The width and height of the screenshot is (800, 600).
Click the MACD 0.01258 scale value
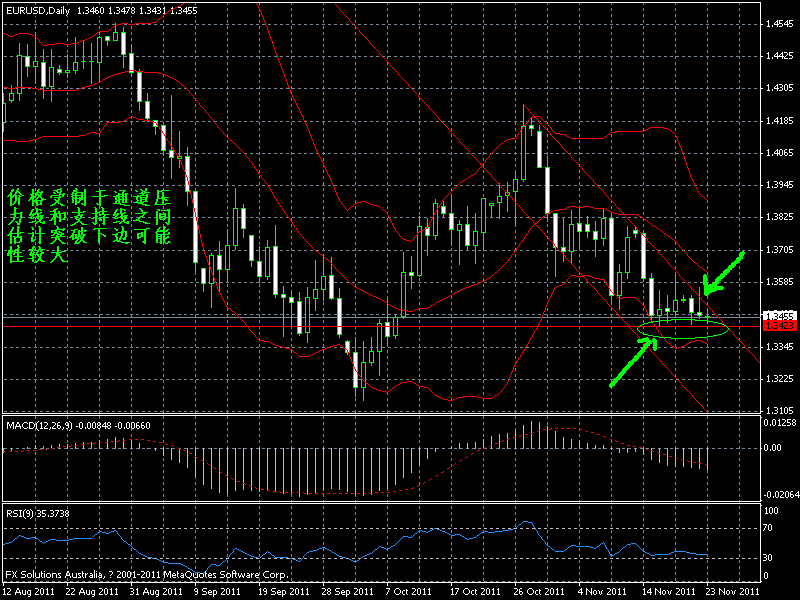point(780,422)
